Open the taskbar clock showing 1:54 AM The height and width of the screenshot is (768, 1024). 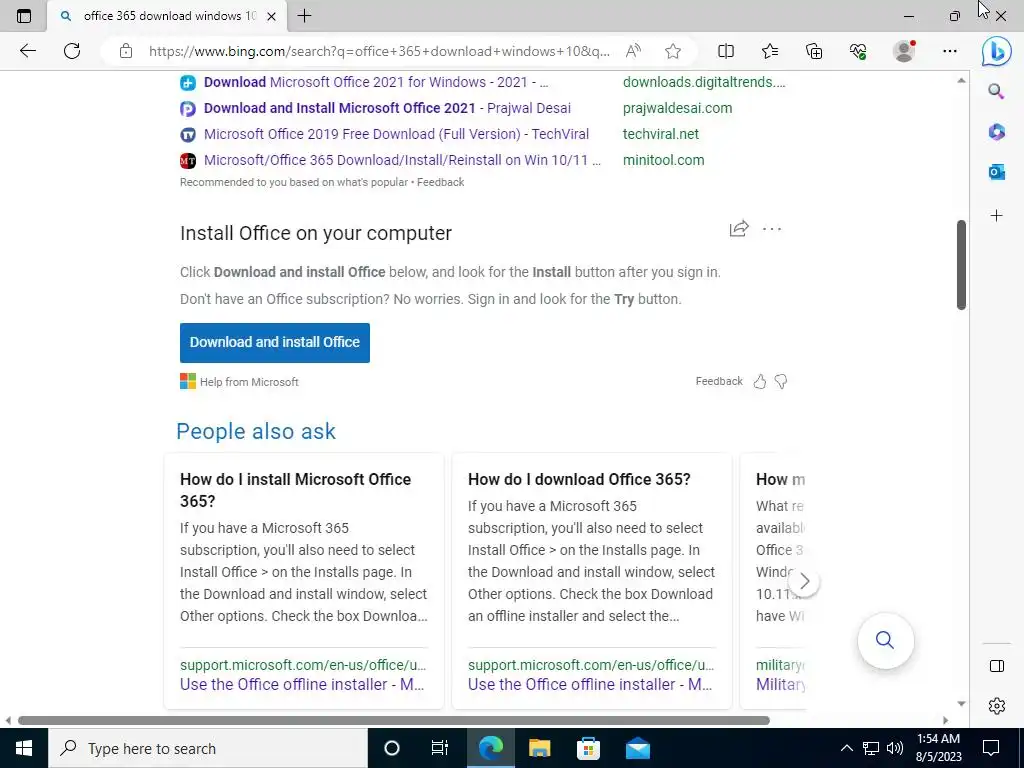coord(938,748)
